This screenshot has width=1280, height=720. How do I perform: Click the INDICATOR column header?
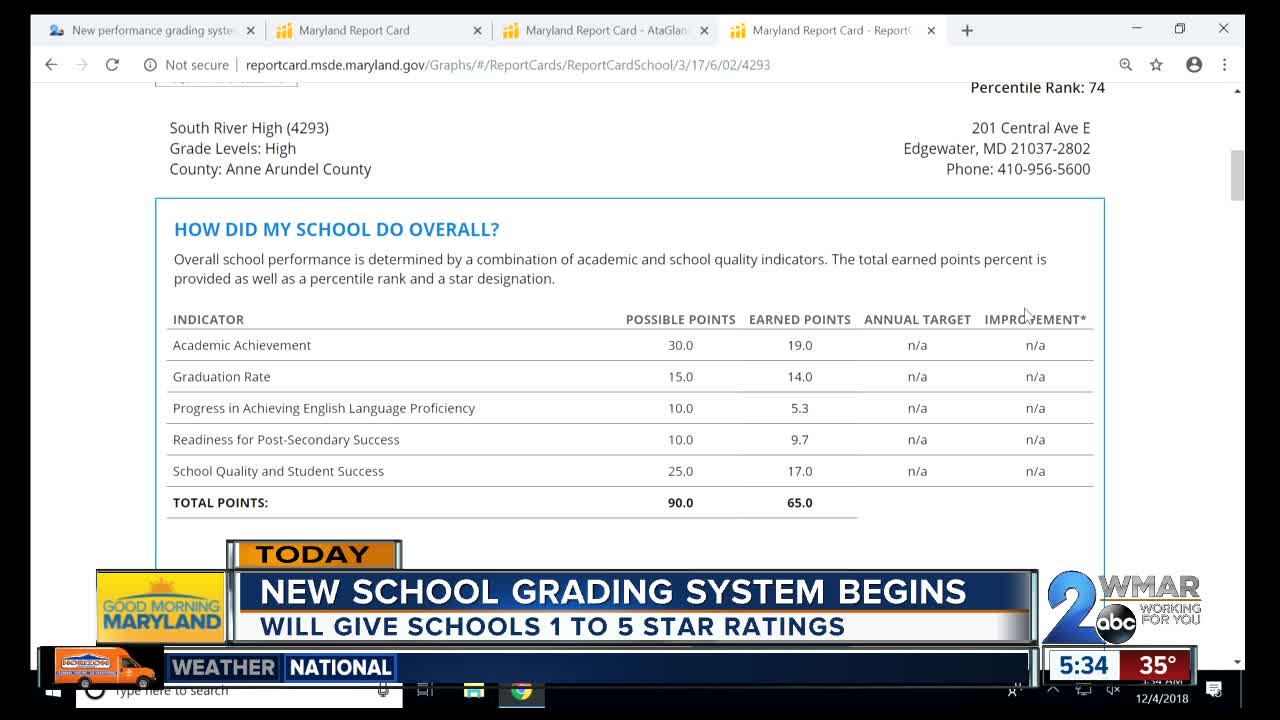[x=208, y=319]
